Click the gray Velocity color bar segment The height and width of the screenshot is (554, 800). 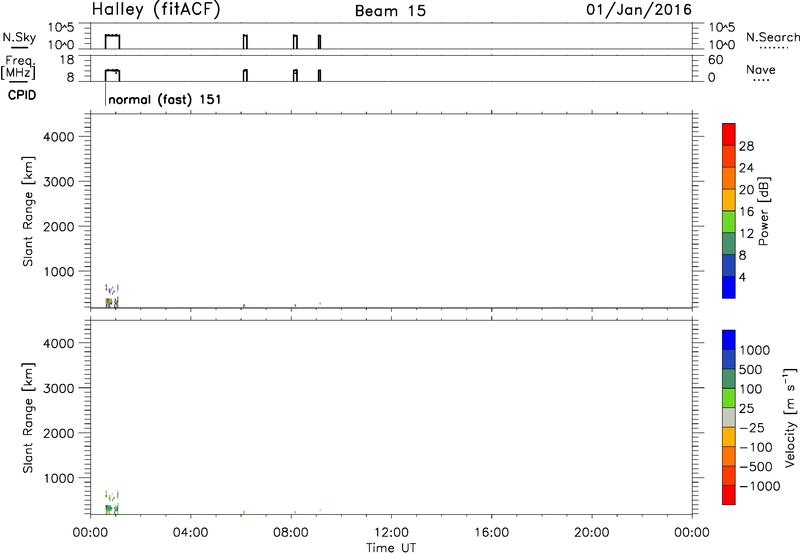(x=729, y=418)
